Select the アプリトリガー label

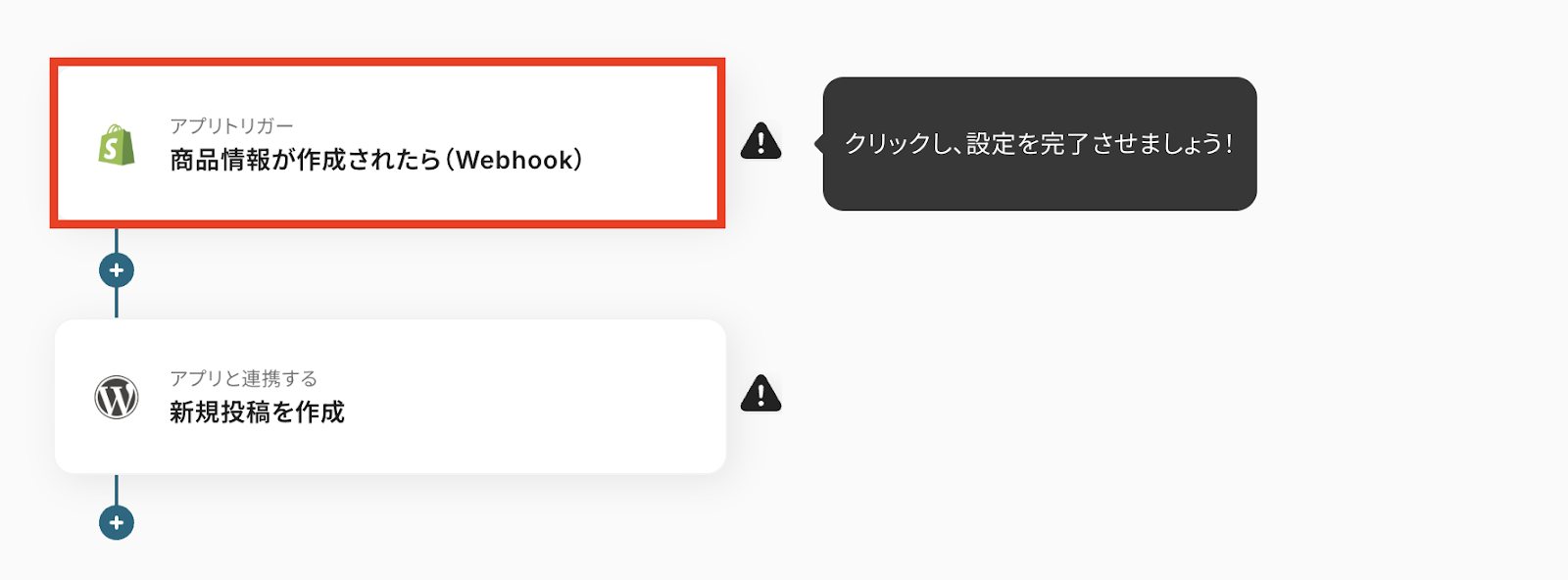coord(231,125)
